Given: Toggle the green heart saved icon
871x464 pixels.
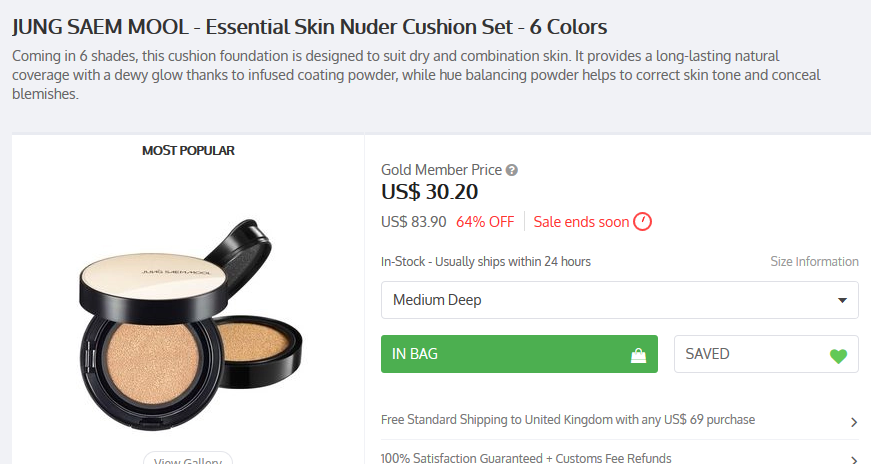Looking at the screenshot, I should [x=838, y=355].
